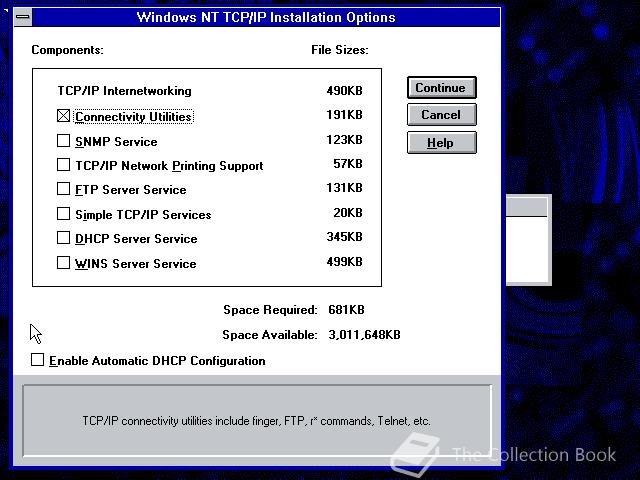
Task: Enable the DHCP Server Service option
Action: click(64, 238)
